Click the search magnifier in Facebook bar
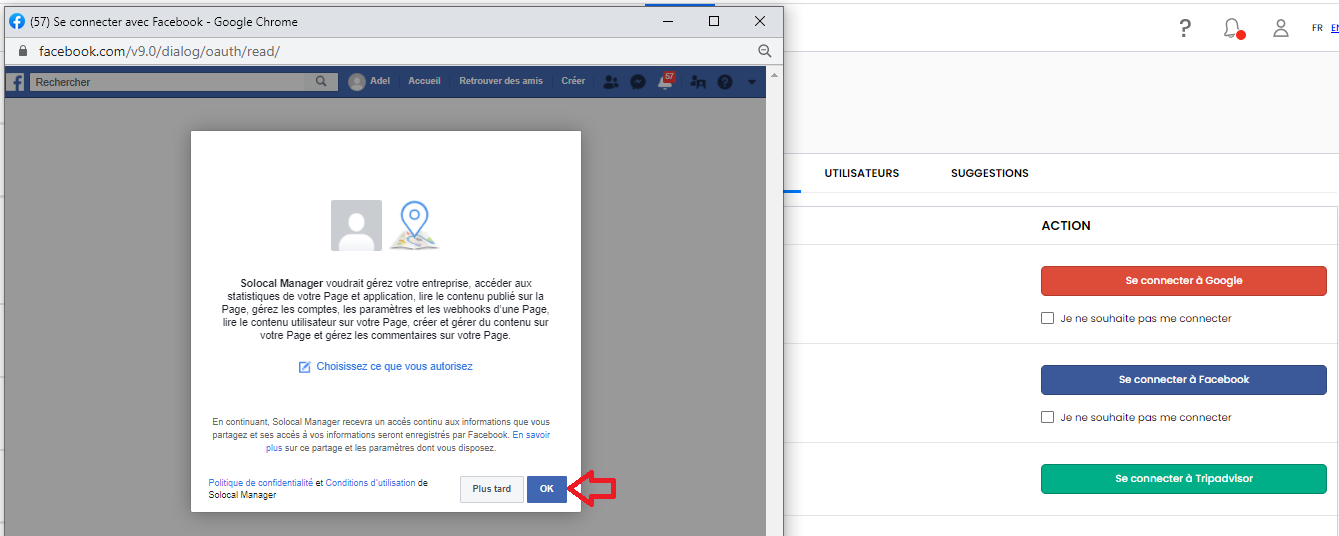 pyautogui.click(x=321, y=82)
